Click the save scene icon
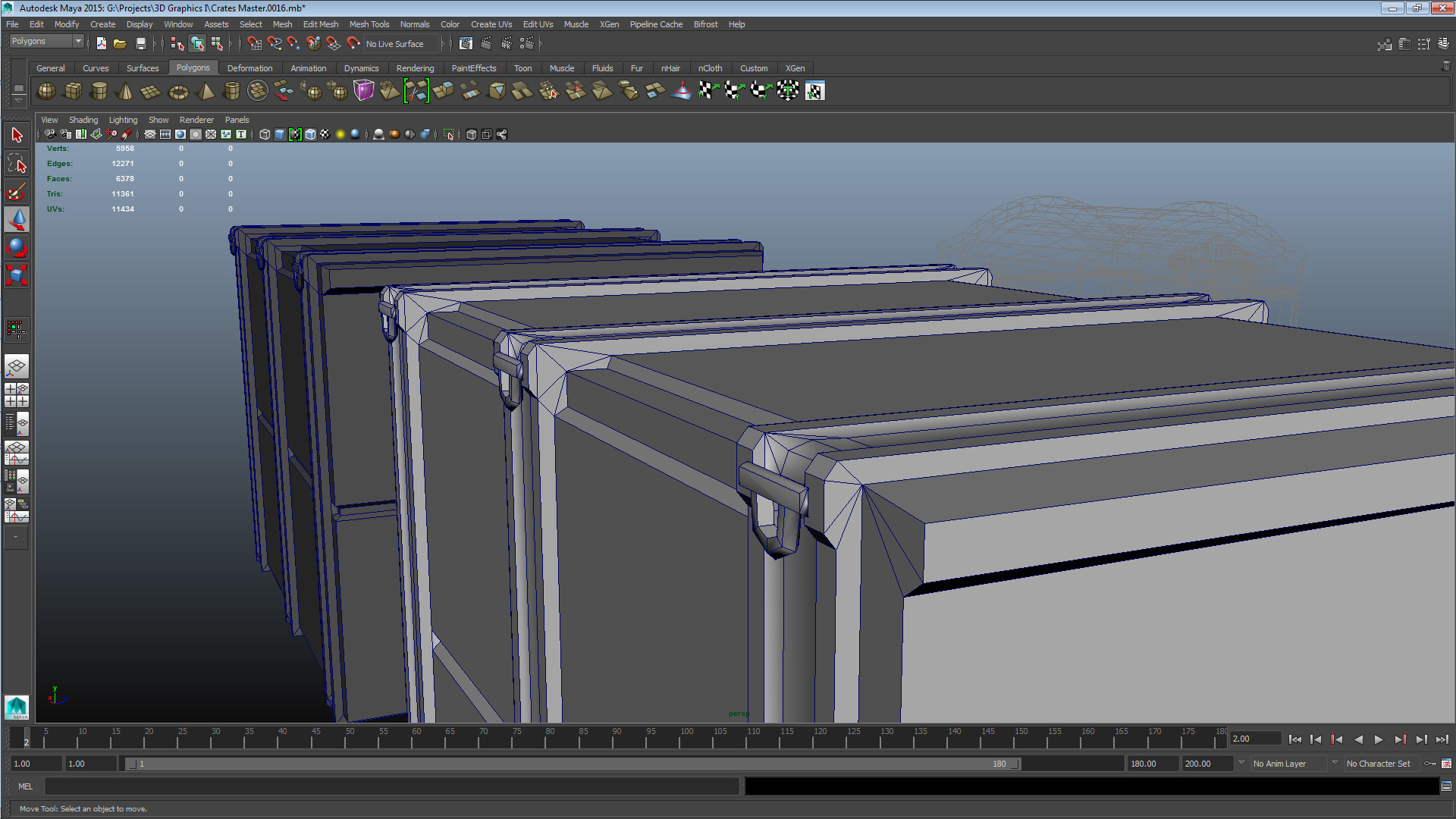Screen dimensions: 1456x819 coord(140,44)
